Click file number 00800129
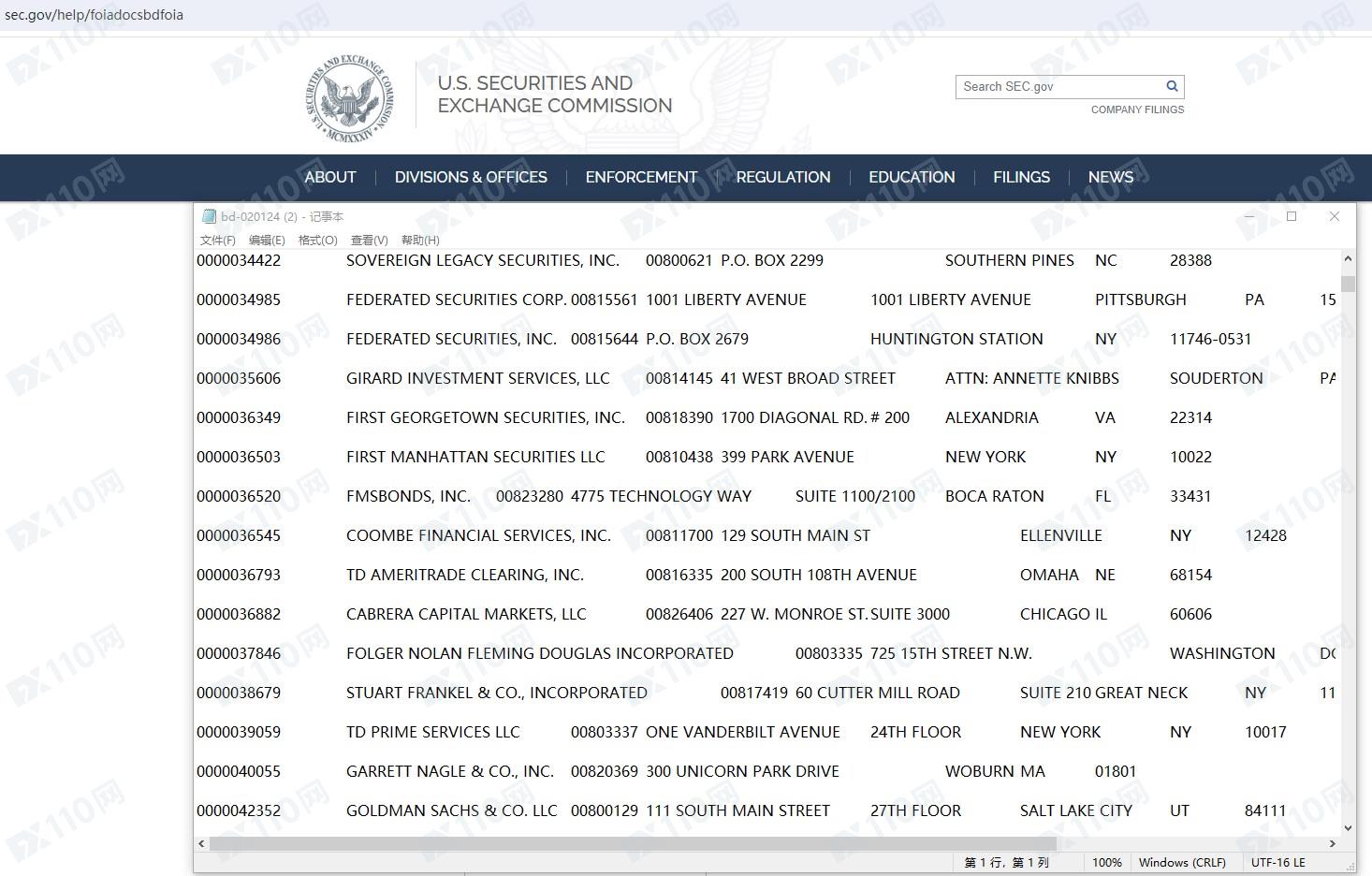Screen dimensions: 1372x876 click(x=605, y=810)
